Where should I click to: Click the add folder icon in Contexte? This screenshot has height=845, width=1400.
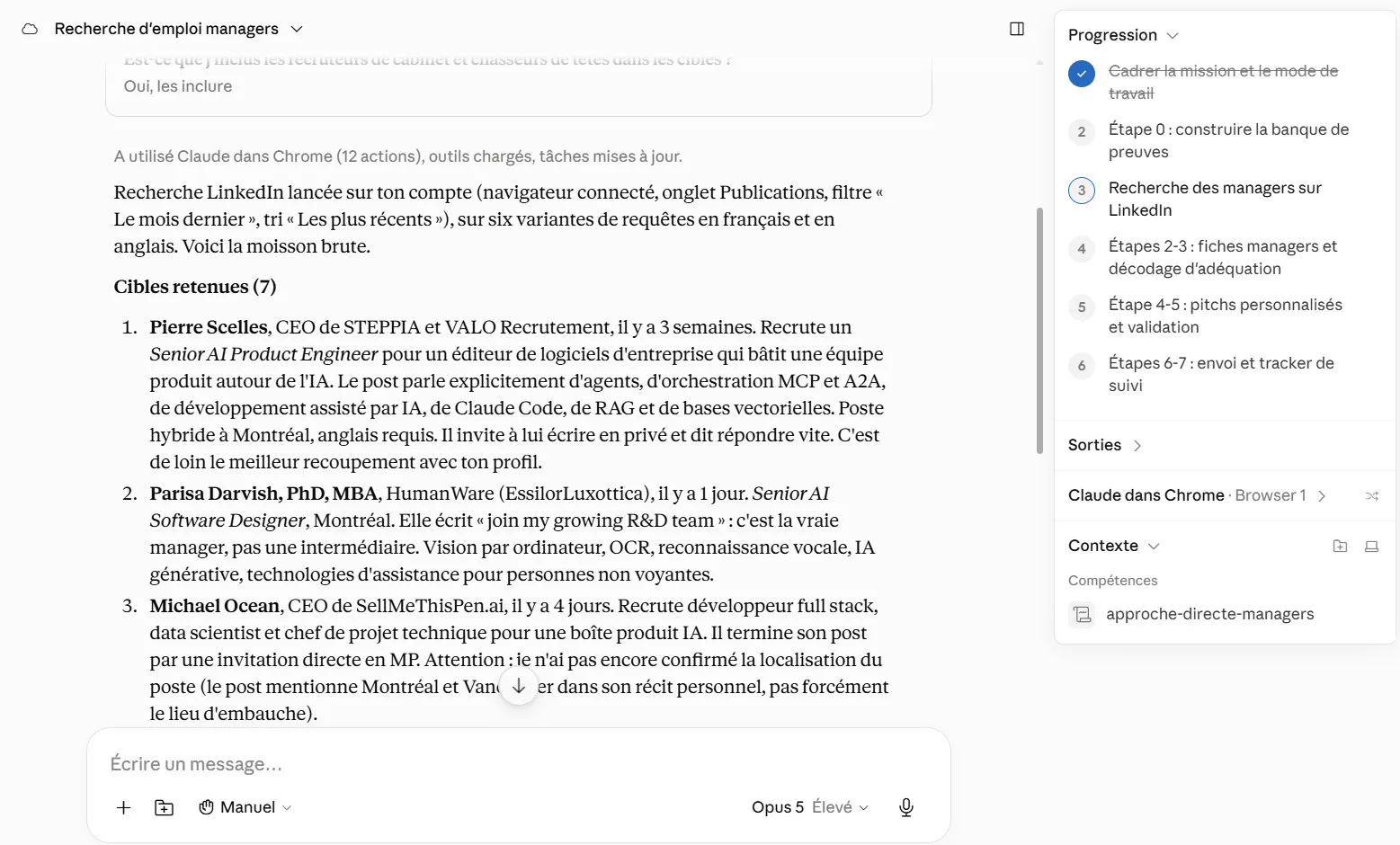[x=1340, y=546]
